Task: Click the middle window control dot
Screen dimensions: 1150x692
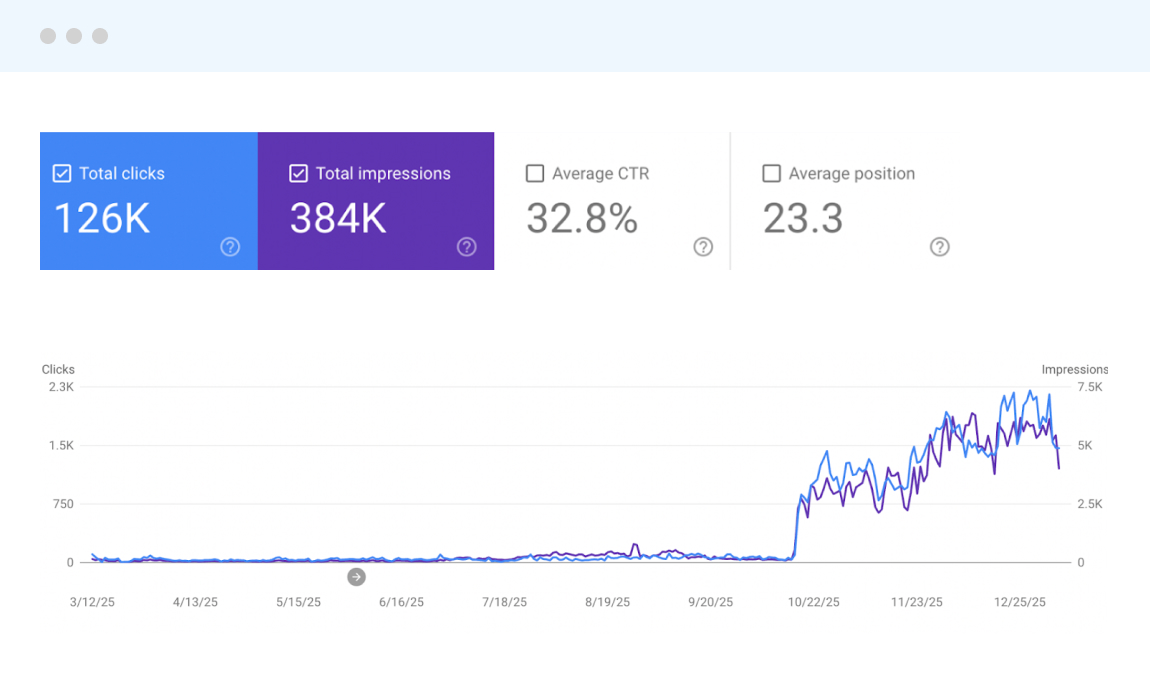Action: tap(73, 36)
